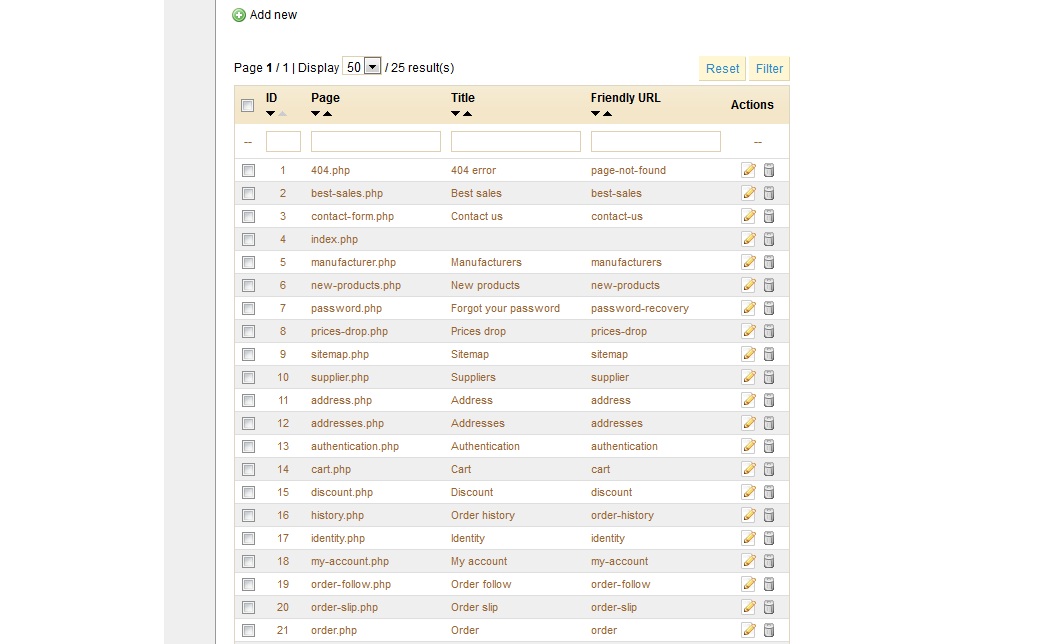
Task: Sort Friendly URL column ascending arrow
Action: [608, 114]
